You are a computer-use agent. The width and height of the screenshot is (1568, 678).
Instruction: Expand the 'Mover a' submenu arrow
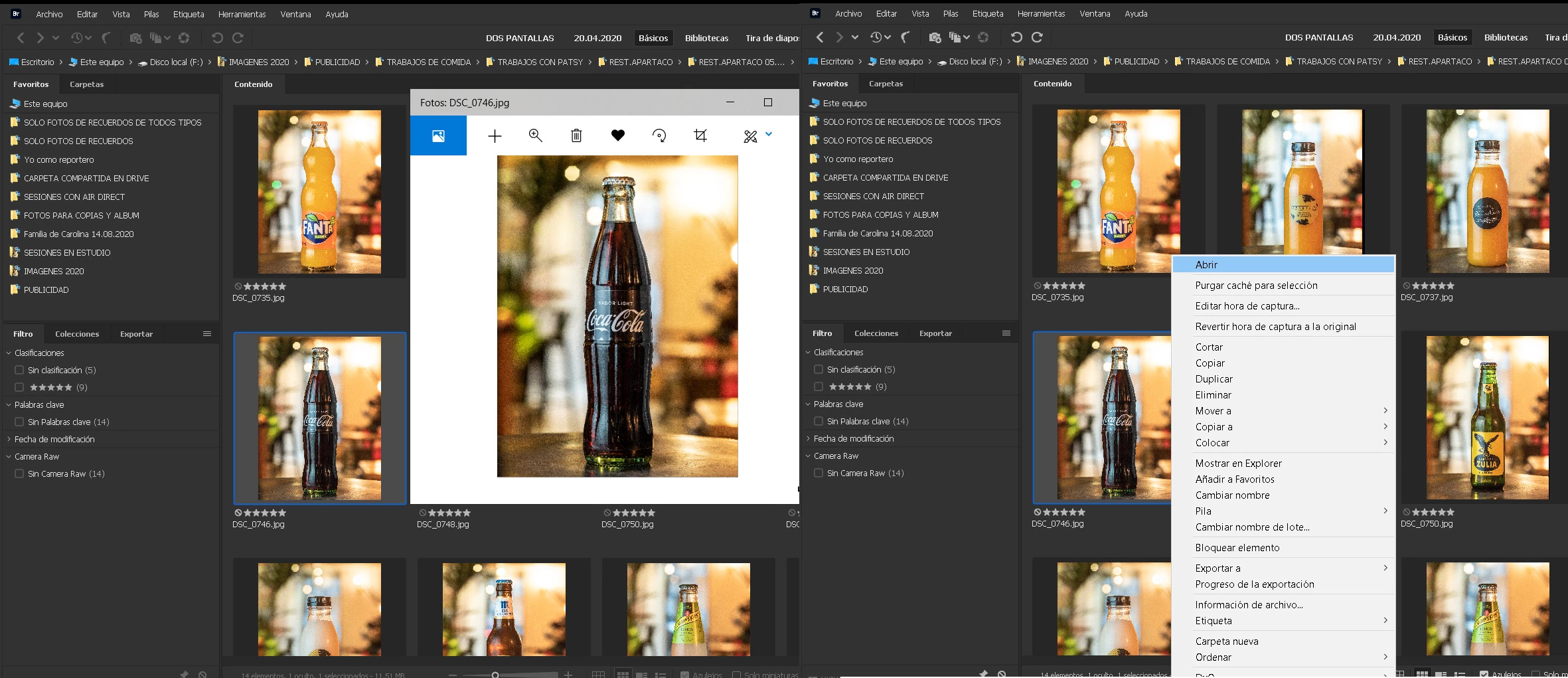(1385, 411)
